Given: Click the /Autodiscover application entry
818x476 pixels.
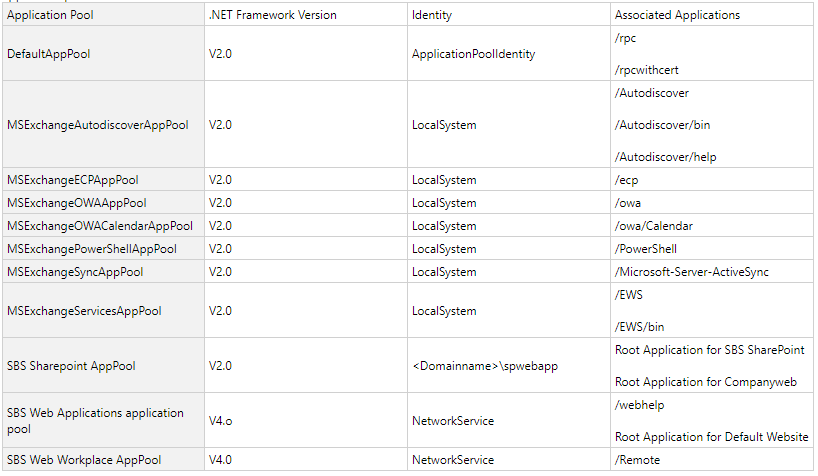Looking at the screenshot, I should [x=652, y=93].
